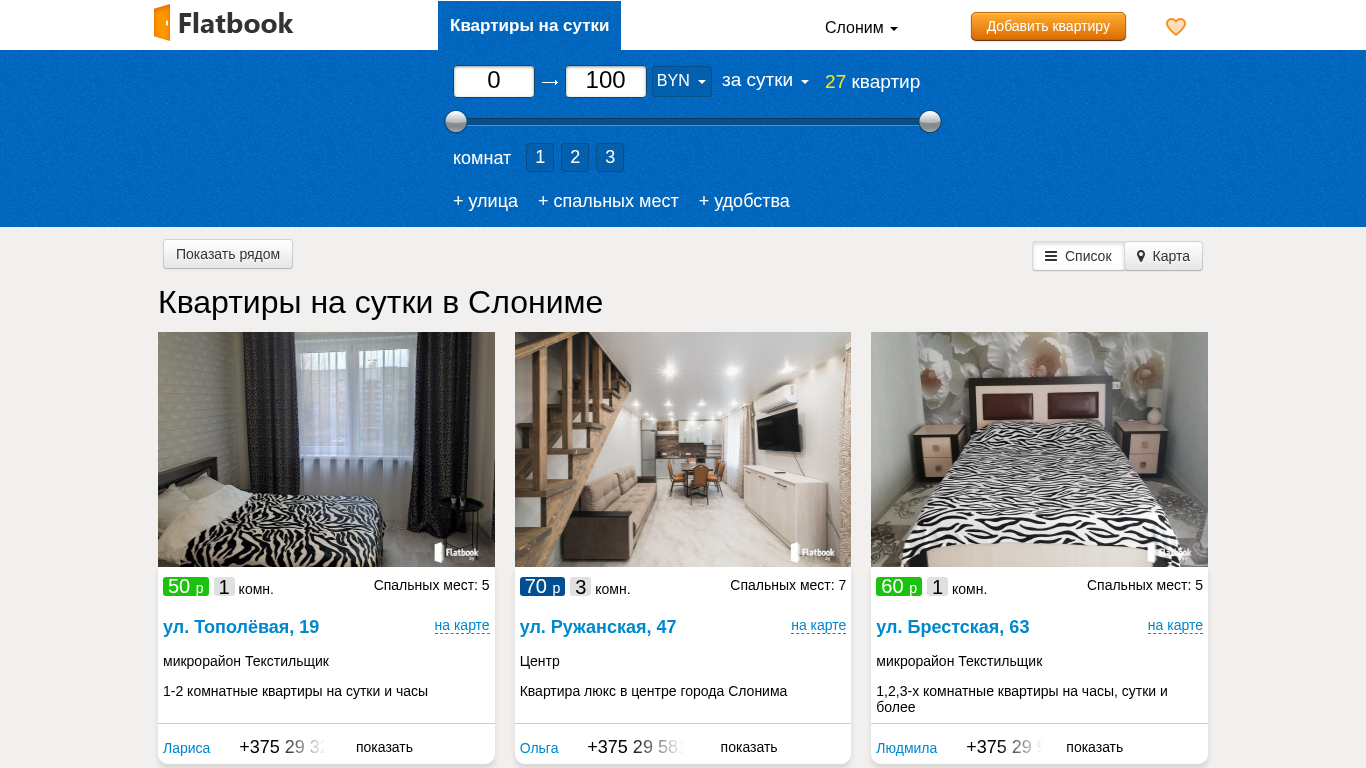Click the 50 р price badge
Screen dimensions: 1366x768
pos(186,587)
